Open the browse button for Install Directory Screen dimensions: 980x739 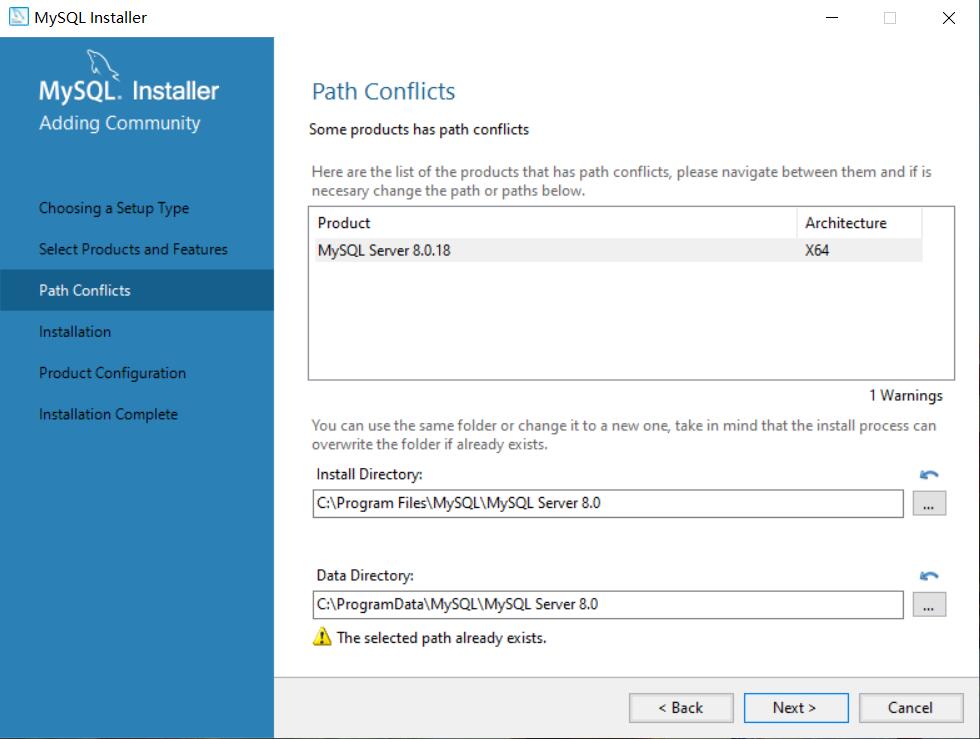tap(929, 503)
